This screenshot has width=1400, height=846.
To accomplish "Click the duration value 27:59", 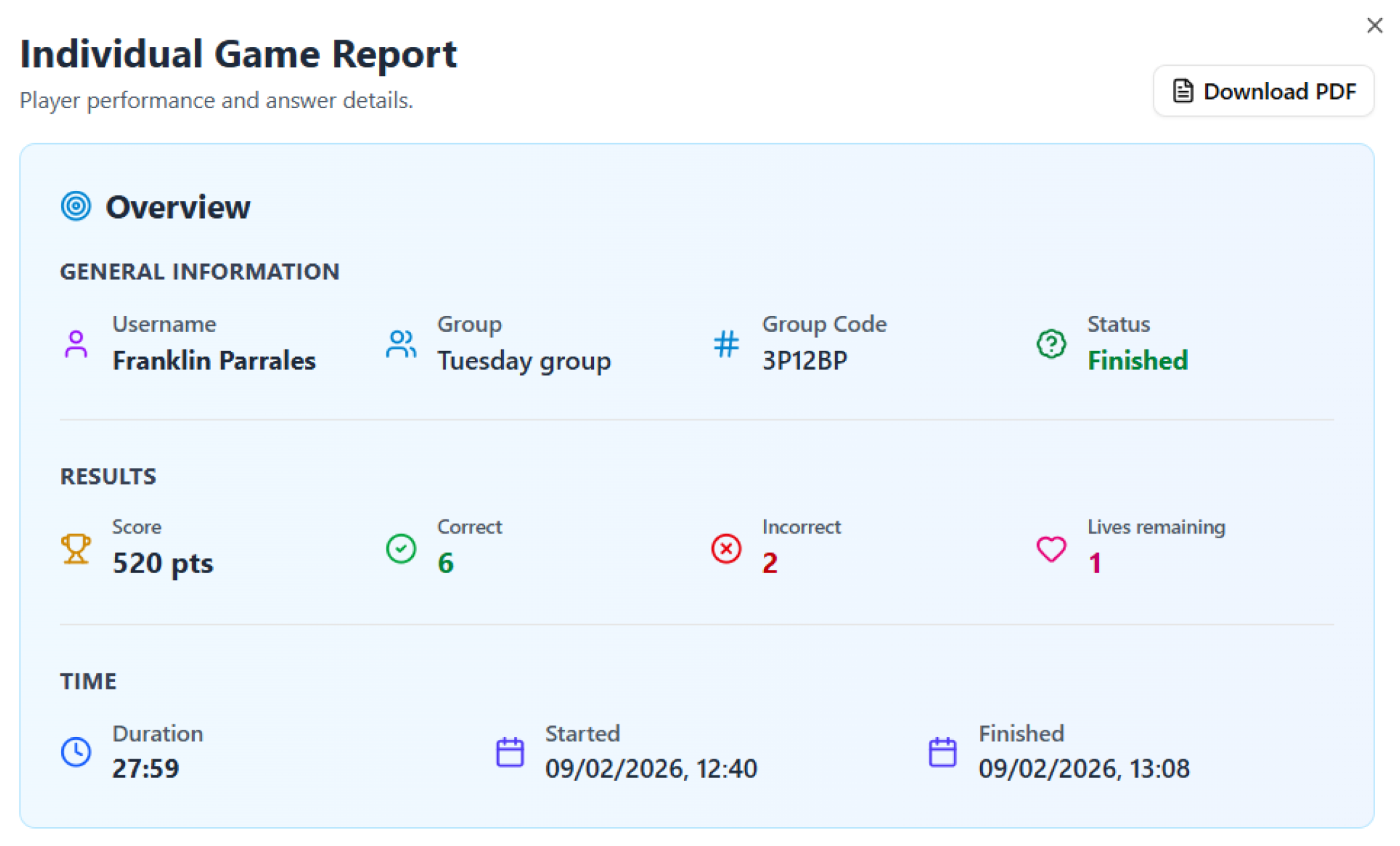I will pos(145,768).
